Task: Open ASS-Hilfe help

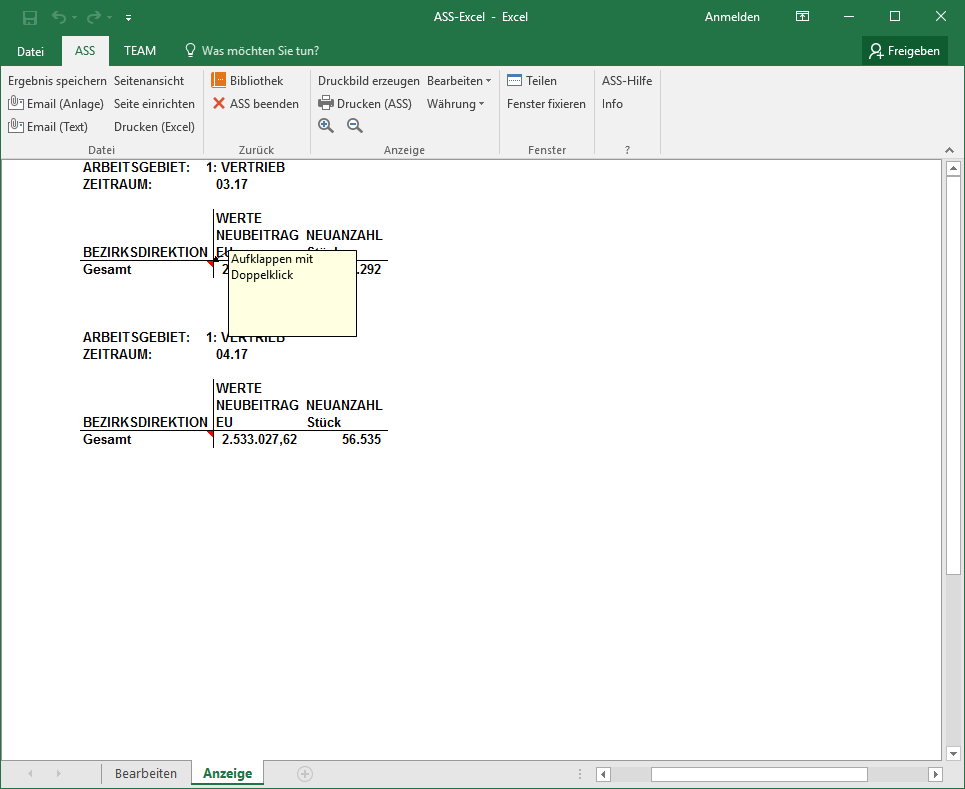Action: pos(627,81)
